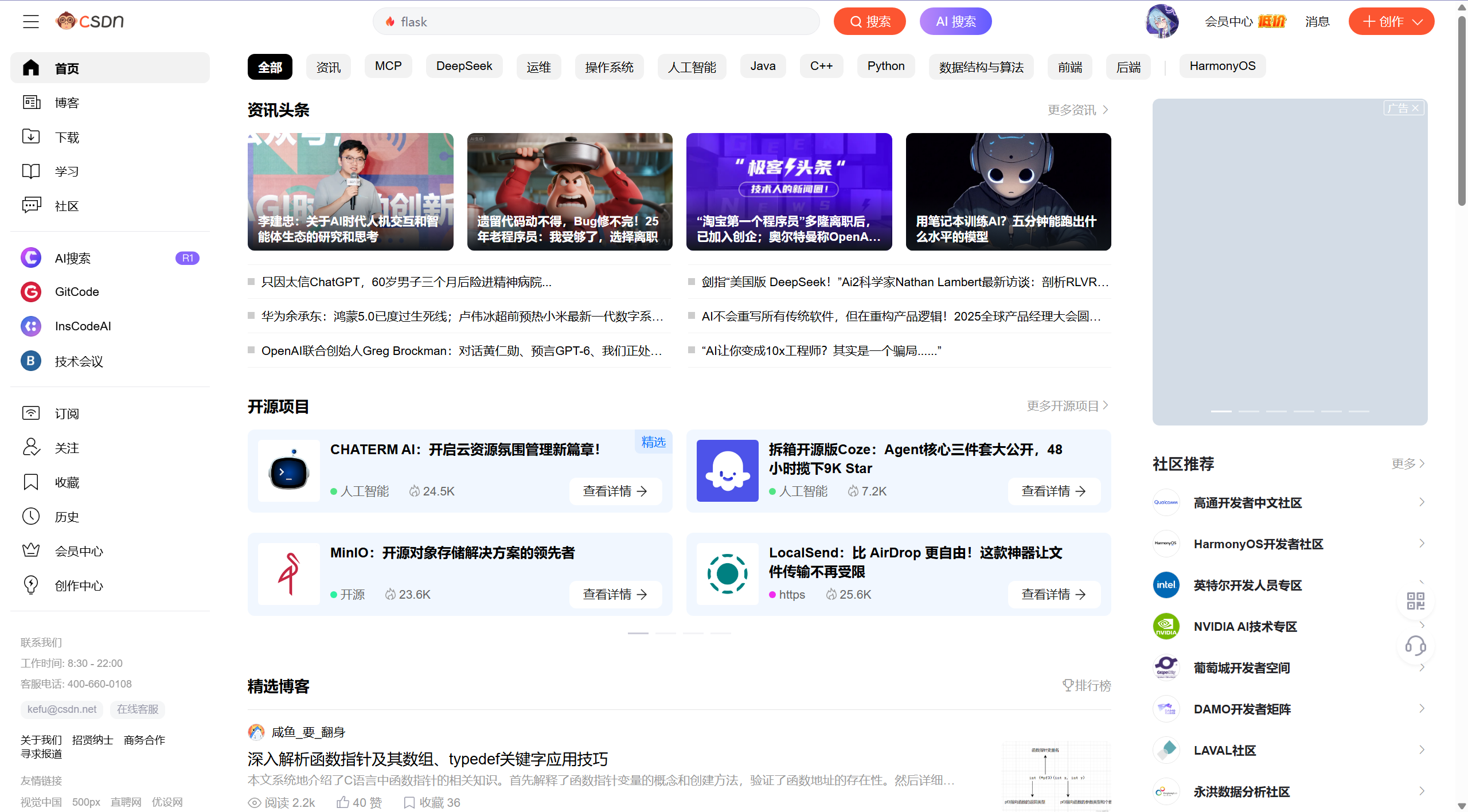Open the 消息 link in header
This screenshot has width=1468, height=812.
click(x=1317, y=21)
